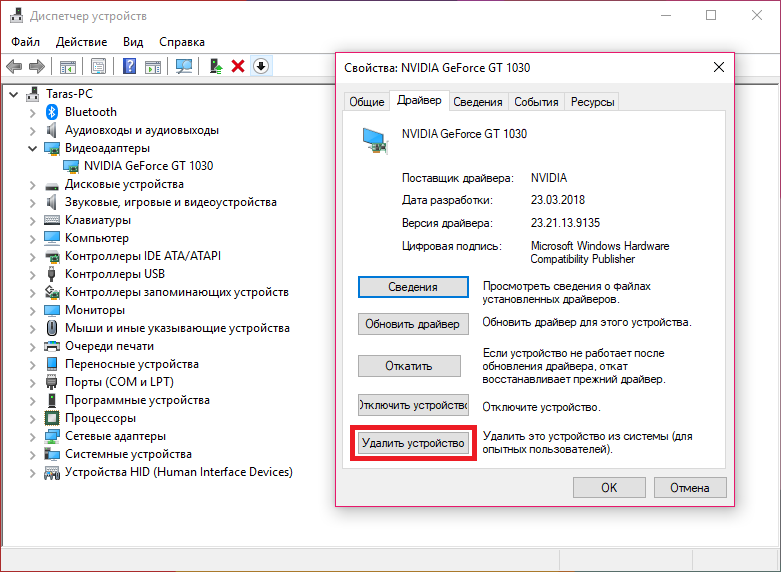
Task: Click the mouse icon for Мыши
Action: (52, 328)
